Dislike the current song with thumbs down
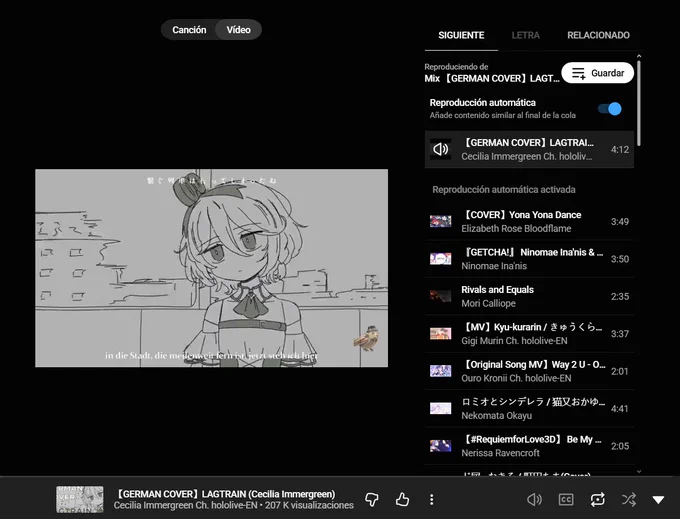The width and height of the screenshot is (680, 519). coord(372,499)
